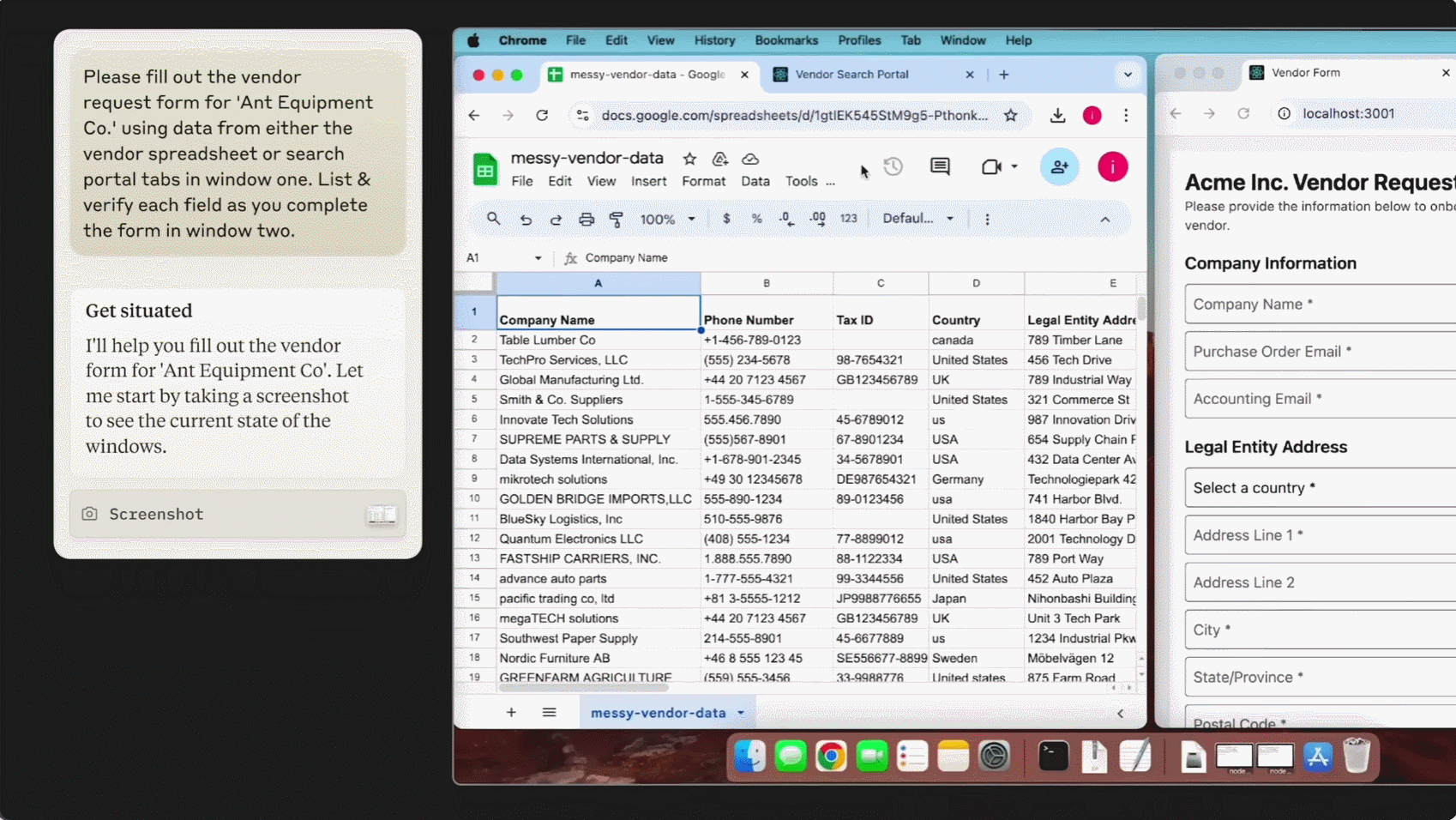
Task: Print the spreadsheet using printer icon
Action: tap(586, 220)
